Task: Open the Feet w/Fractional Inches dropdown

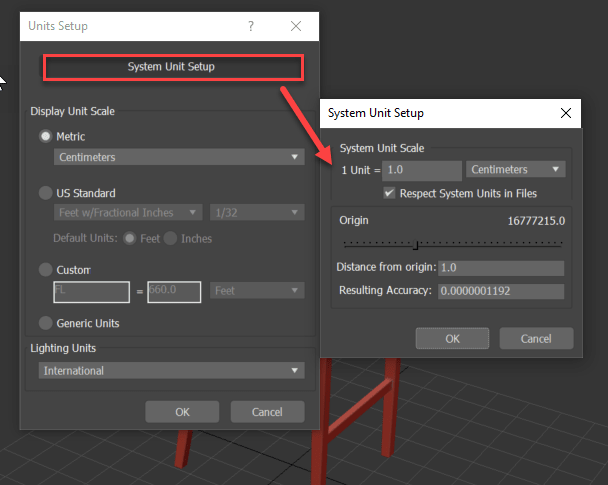Action: 128,212
